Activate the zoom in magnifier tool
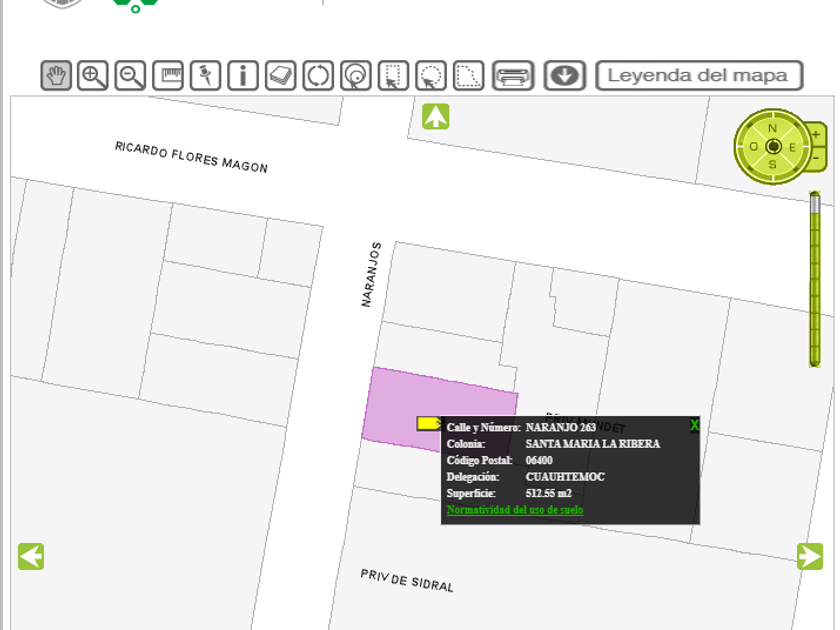The width and height of the screenshot is (840, 630). coord(93,76)
